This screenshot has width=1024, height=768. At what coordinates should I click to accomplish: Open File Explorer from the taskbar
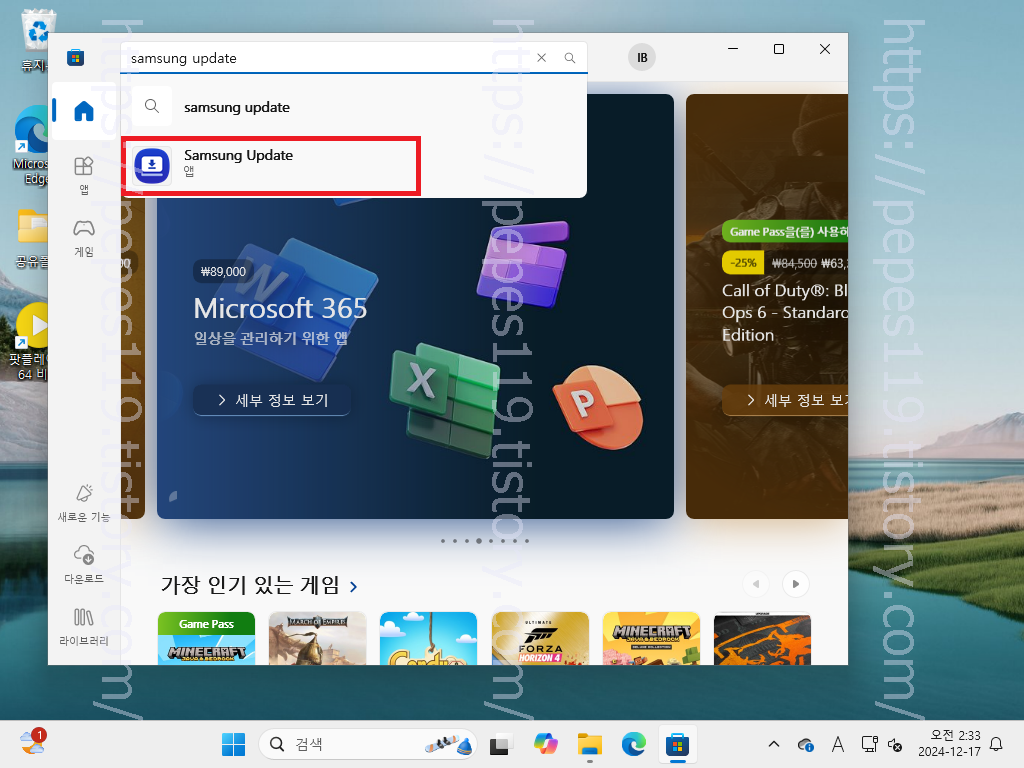[x=590, y=744]
